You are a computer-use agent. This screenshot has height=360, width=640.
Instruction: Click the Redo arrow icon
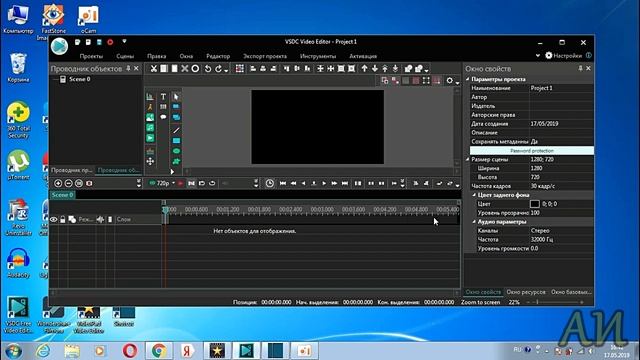click(218, 69)
